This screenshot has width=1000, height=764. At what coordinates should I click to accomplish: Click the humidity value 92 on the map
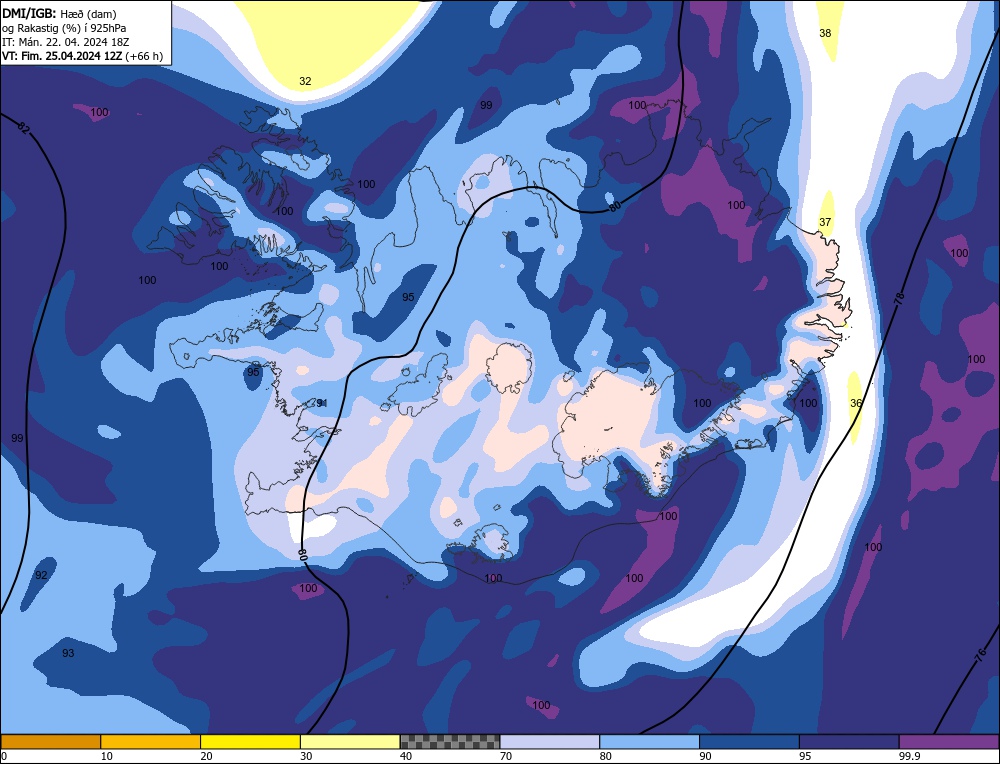41,575
